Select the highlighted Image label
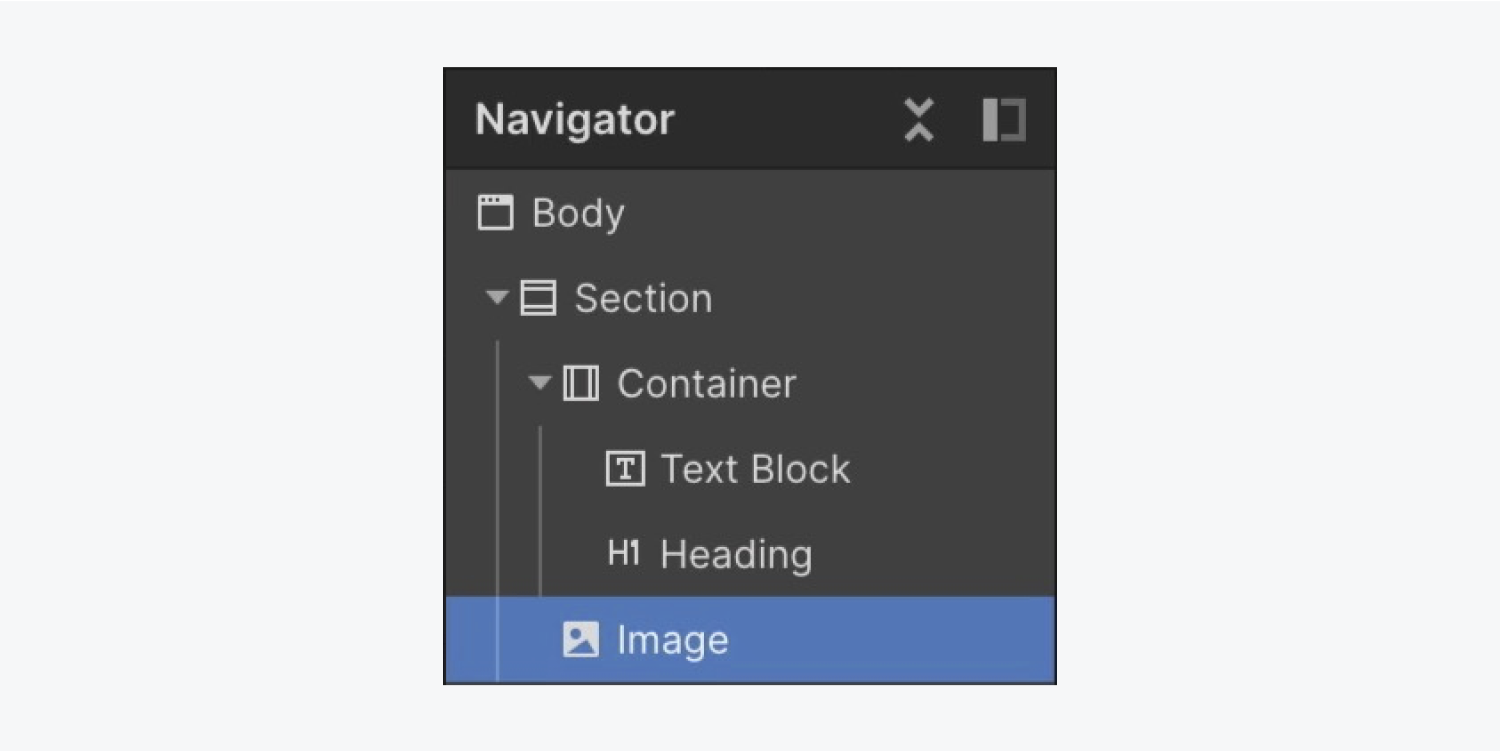Viewport: 1501px width, 751px height. [x=673, y=640]
